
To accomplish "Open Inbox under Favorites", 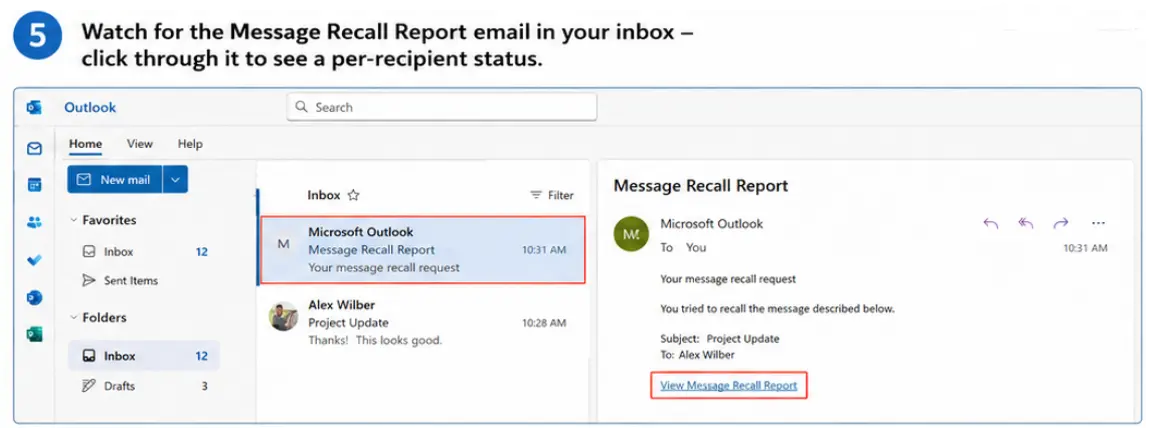I will click(144, 252).
